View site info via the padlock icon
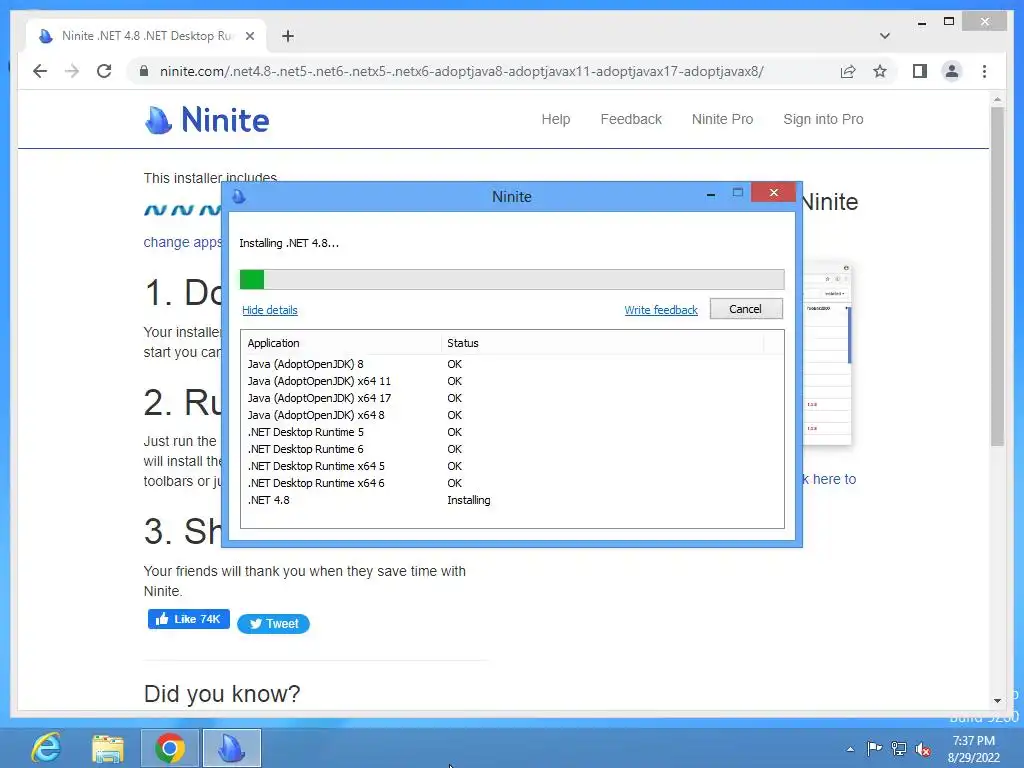 [144, 71]
